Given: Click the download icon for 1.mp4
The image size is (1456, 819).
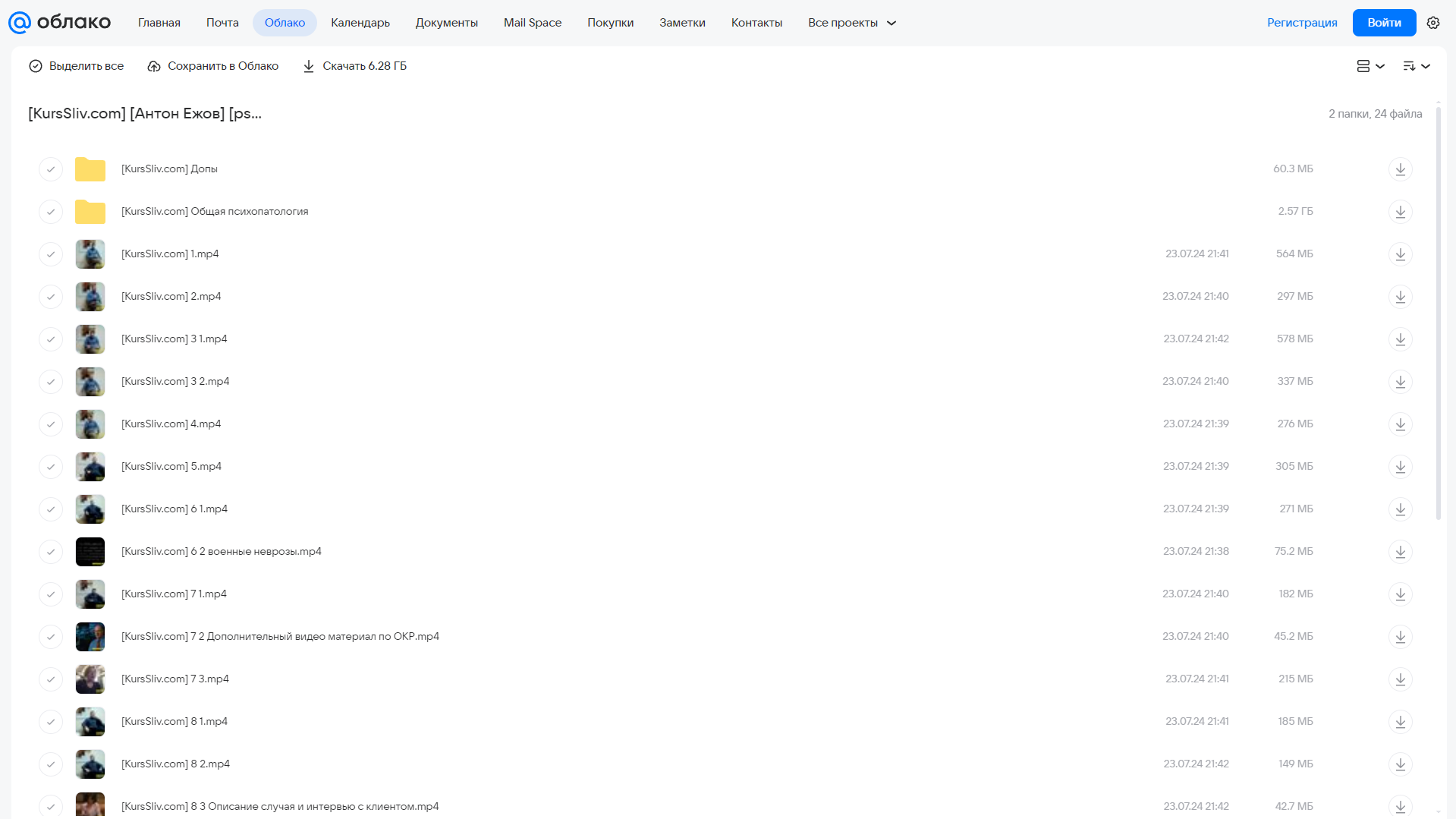Looking at the screenshot, I should pos(1400,254).
